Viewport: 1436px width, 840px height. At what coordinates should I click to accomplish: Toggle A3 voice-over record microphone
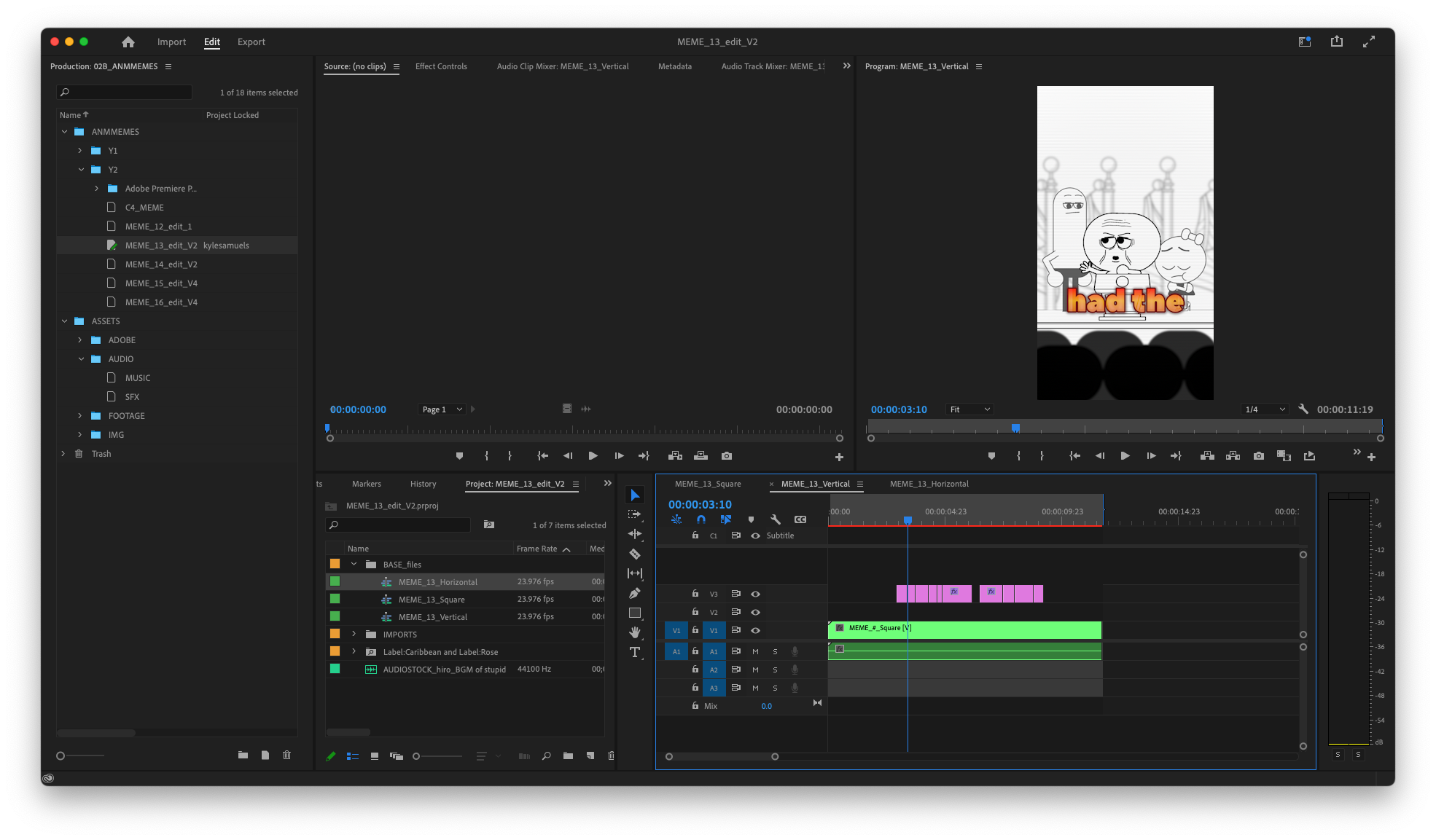[x=795, y=688]
